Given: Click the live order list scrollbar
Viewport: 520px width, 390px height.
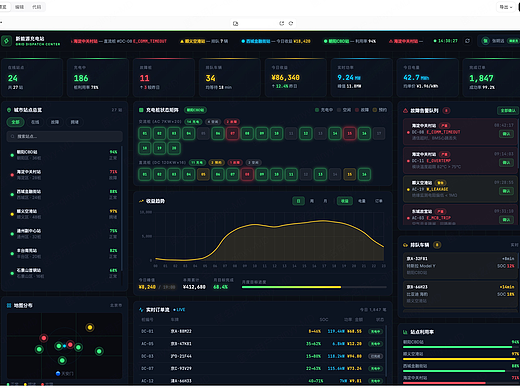Looking at the screenshot, I should pos(386,350).
